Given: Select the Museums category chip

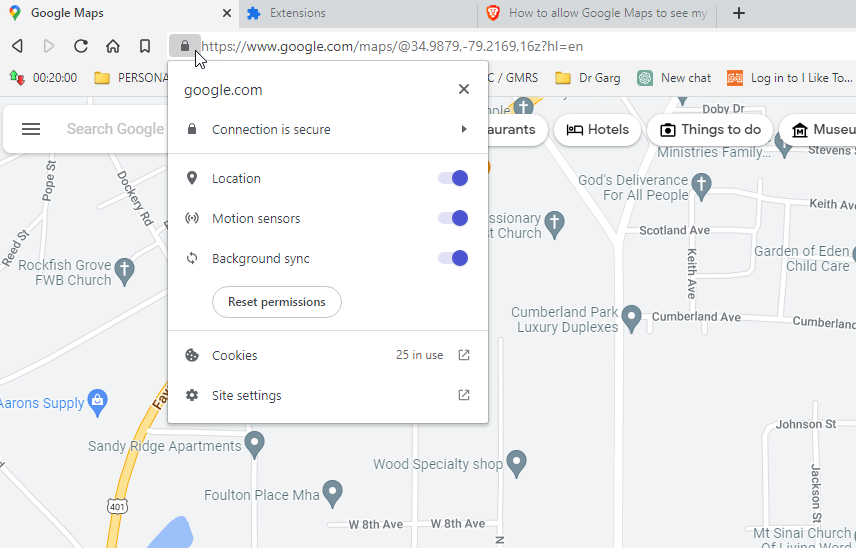Looking at the screenshot, I should 817,130.
